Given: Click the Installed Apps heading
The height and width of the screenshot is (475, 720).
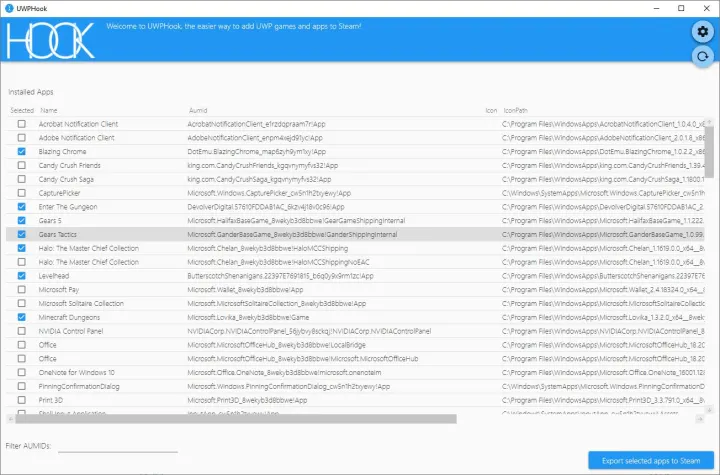Looking at the screenshot, I should [x=31, y=92].
